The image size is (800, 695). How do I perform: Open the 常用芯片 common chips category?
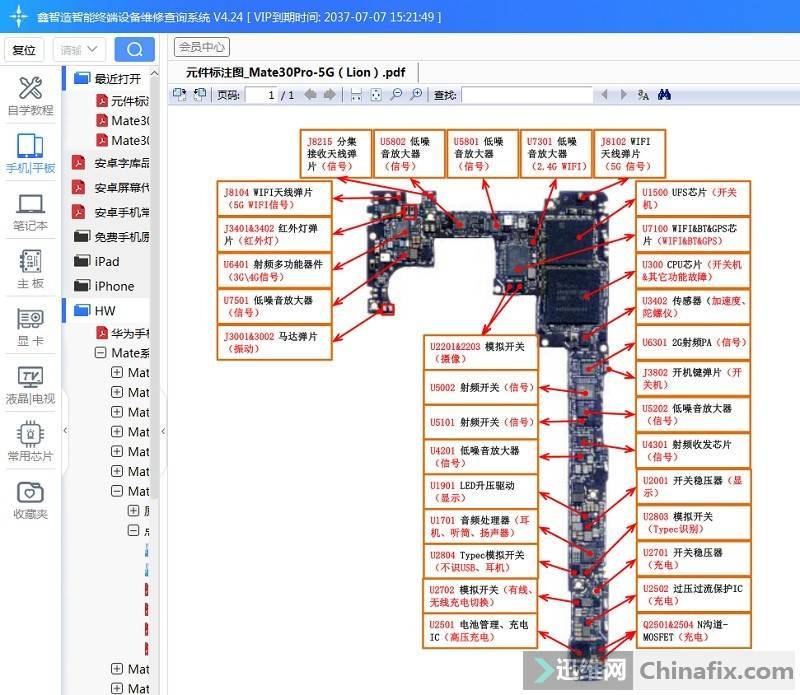(x=30, y=443)
